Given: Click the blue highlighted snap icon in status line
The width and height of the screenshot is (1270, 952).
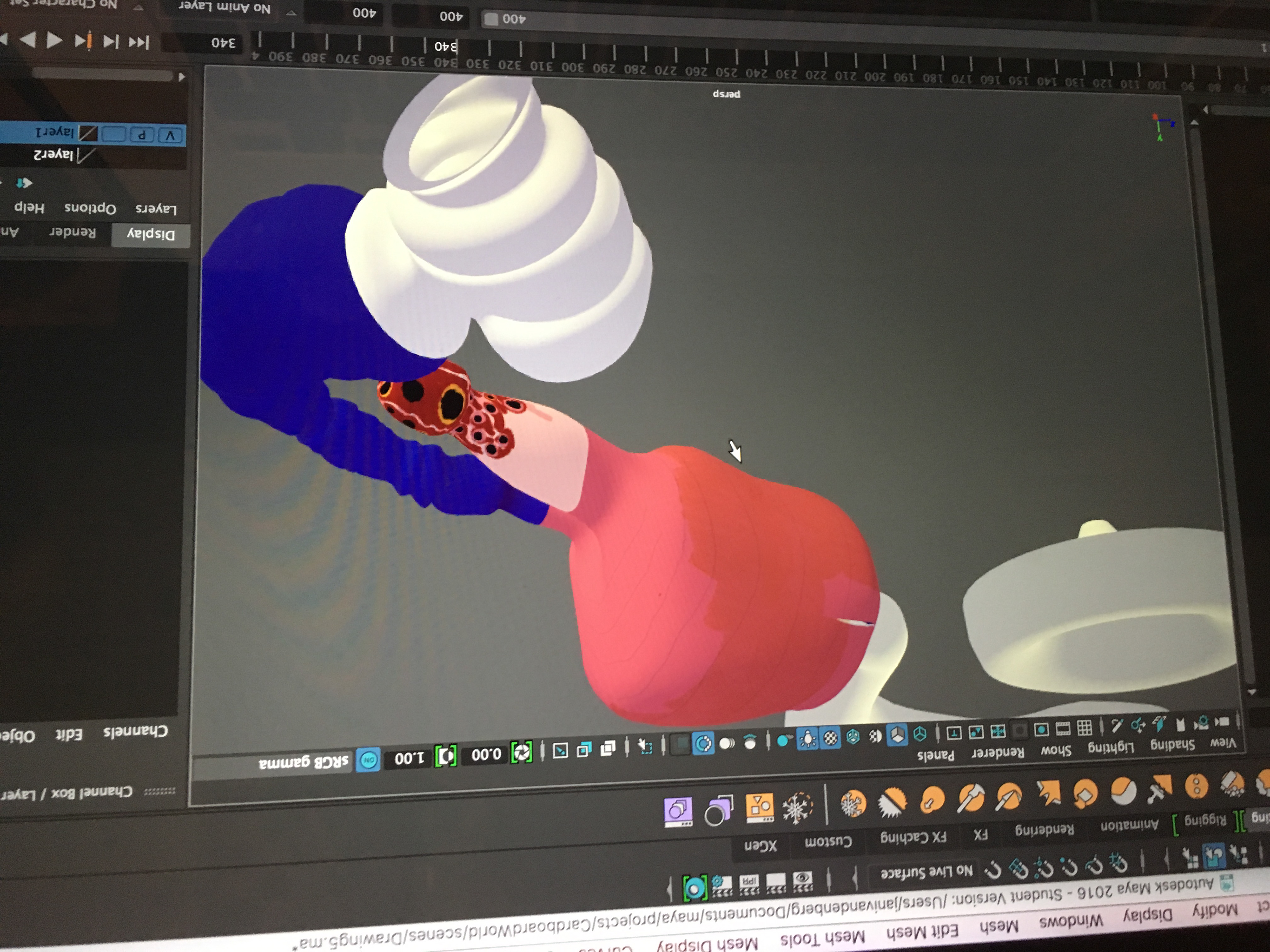Looking at the screenshot, I should point(1213,857).
